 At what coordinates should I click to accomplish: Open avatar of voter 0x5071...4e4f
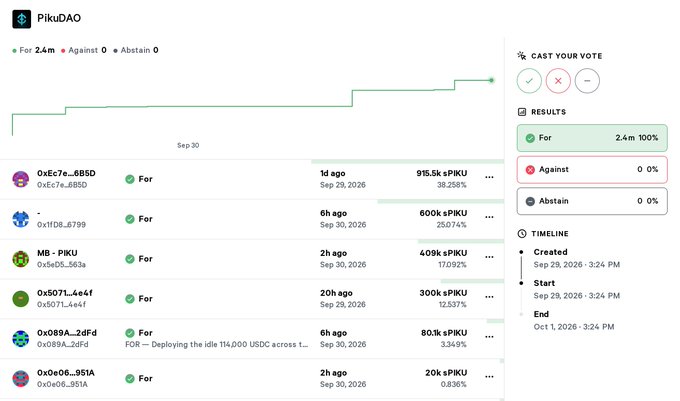pyautogui.click(x=21, y=299)
